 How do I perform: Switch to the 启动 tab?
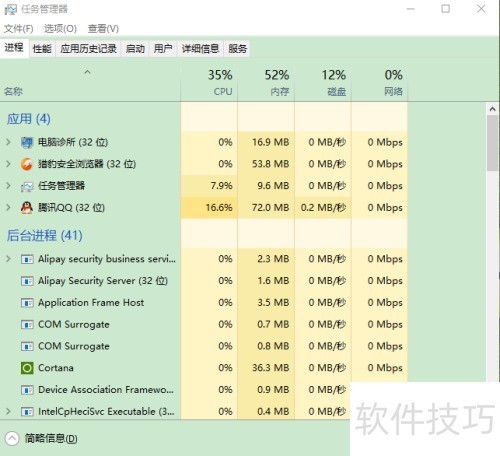click(135, 49)
